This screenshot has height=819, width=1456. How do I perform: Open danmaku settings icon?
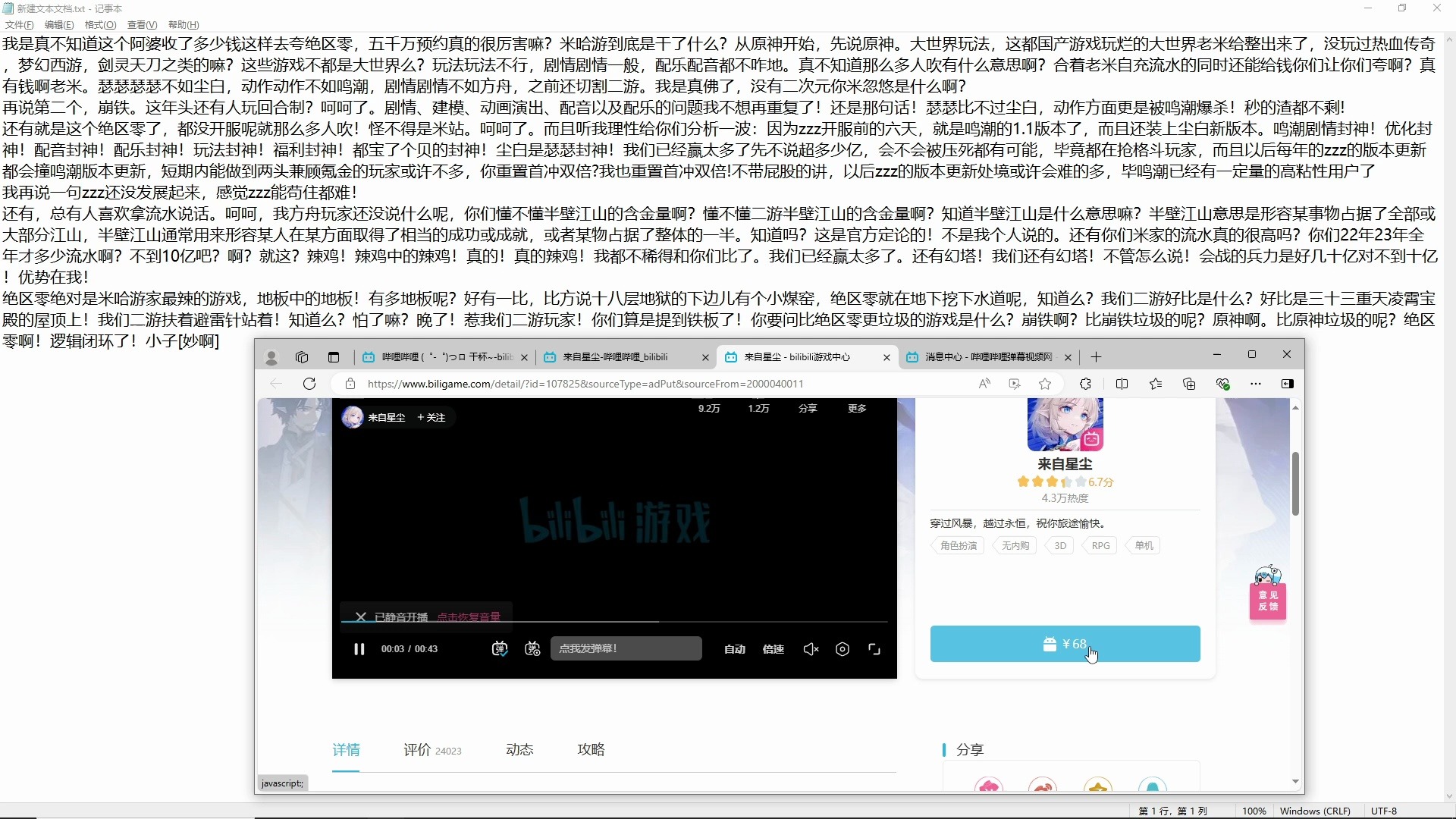point(532,649)
